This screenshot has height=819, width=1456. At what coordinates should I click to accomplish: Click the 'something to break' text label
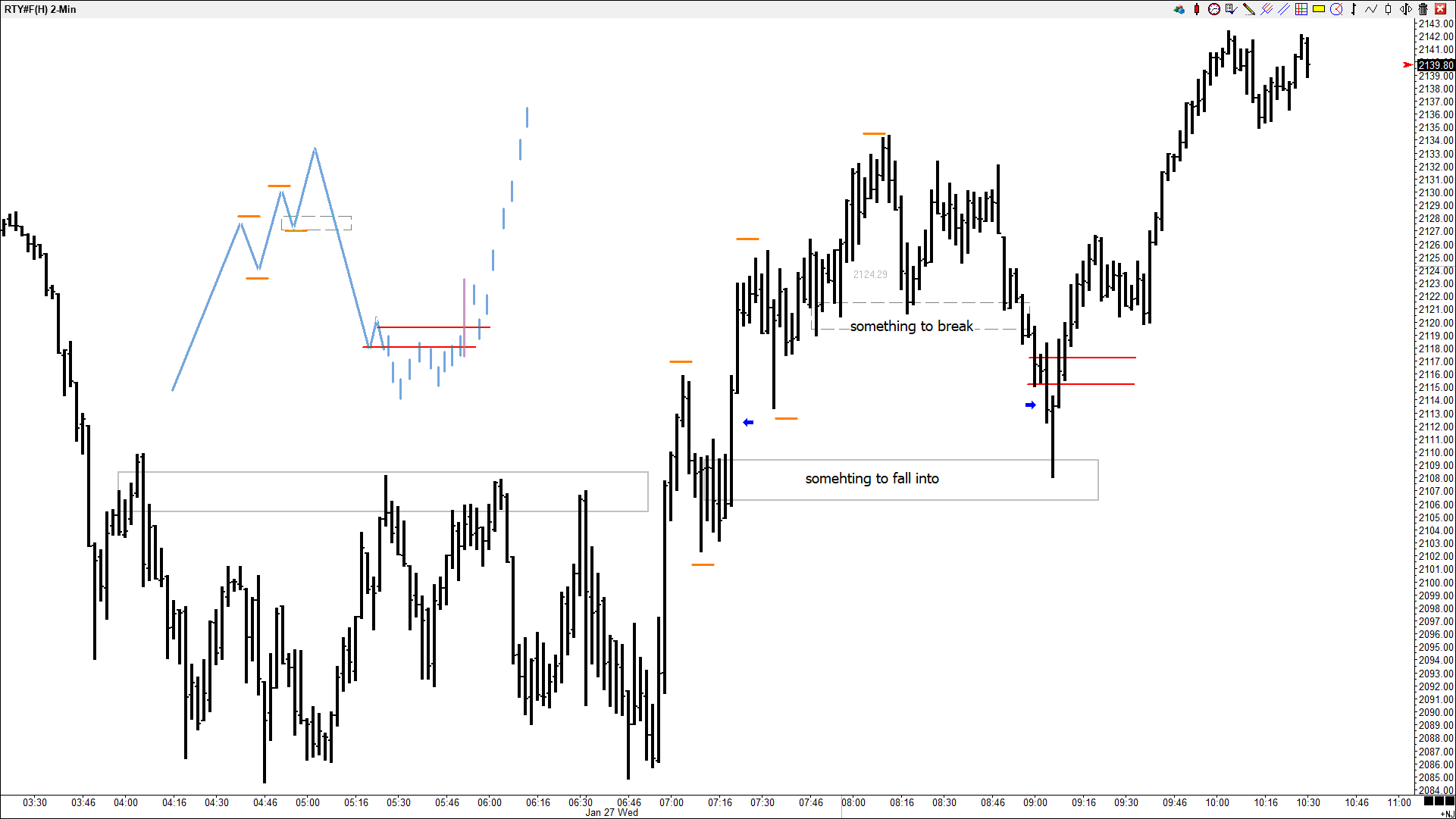click(911, 326)
